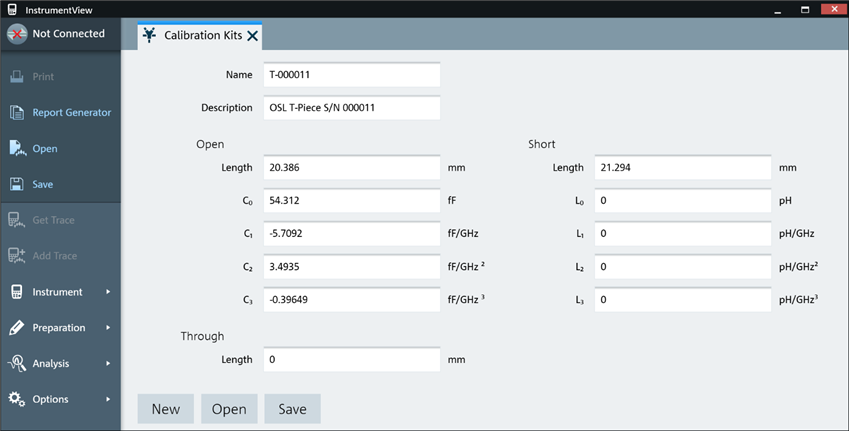Click the Calibration Kits tab icon
Screen dimensions: 849x431
149,35
